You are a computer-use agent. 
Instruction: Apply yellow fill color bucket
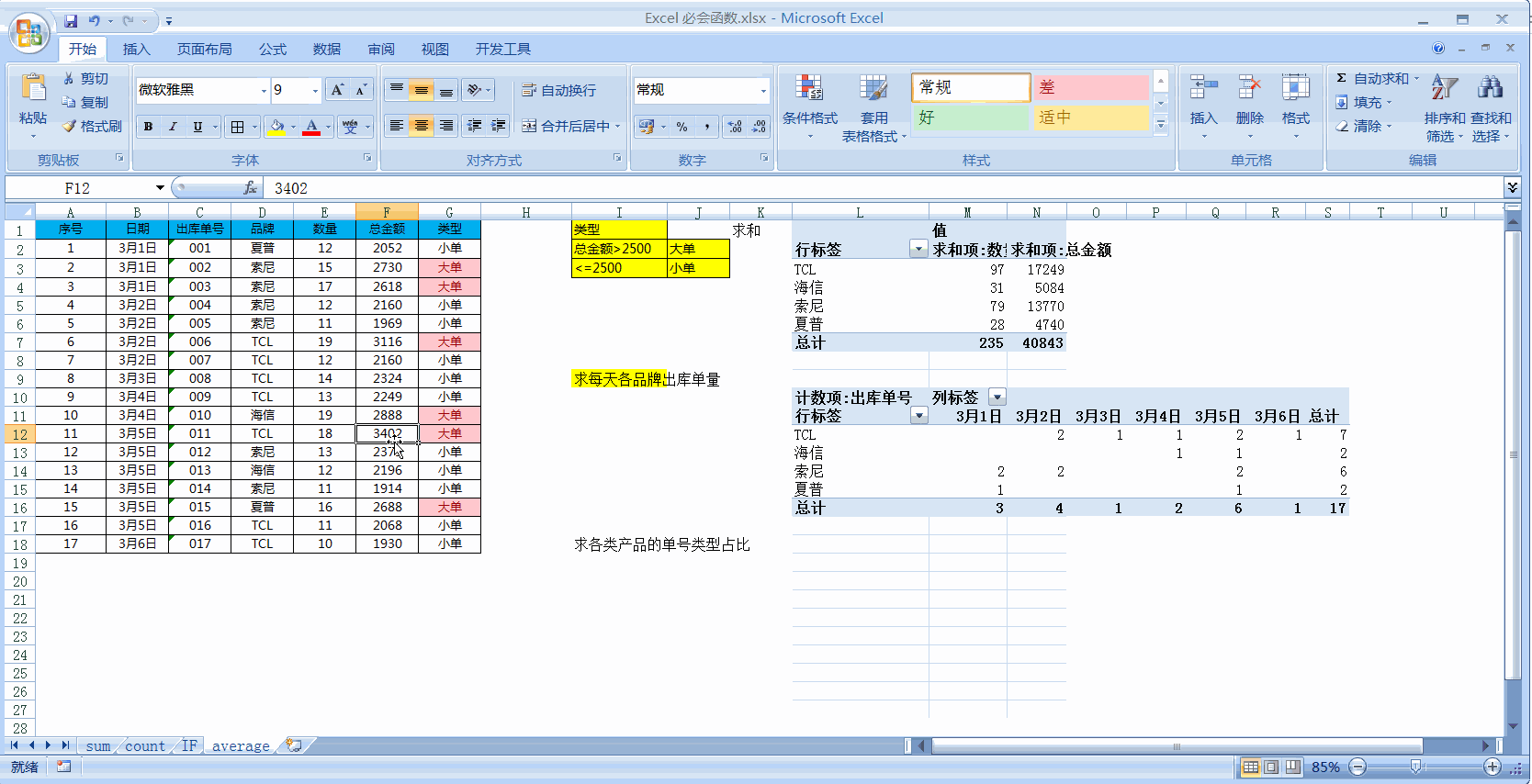pyautogui.click(x=276, y=127)
